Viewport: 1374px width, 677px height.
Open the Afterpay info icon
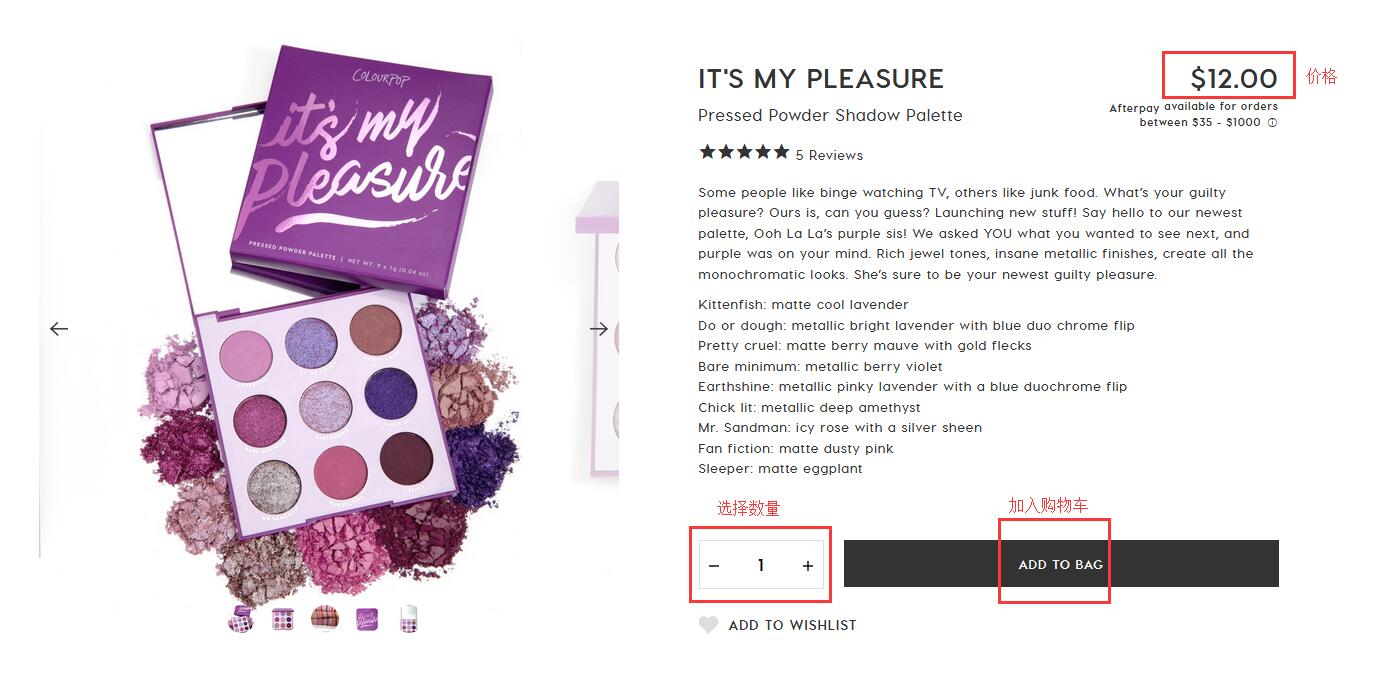[1272, 123]
